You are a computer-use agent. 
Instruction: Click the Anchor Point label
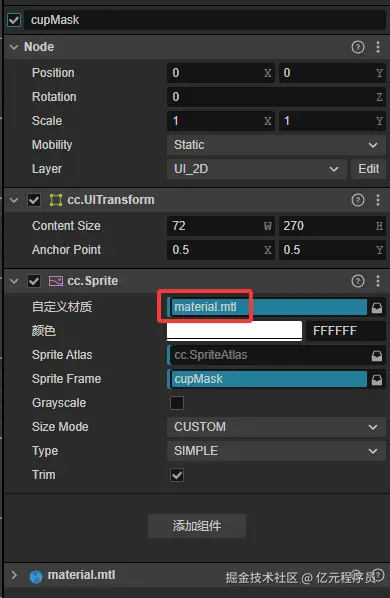tap(67, 250)
